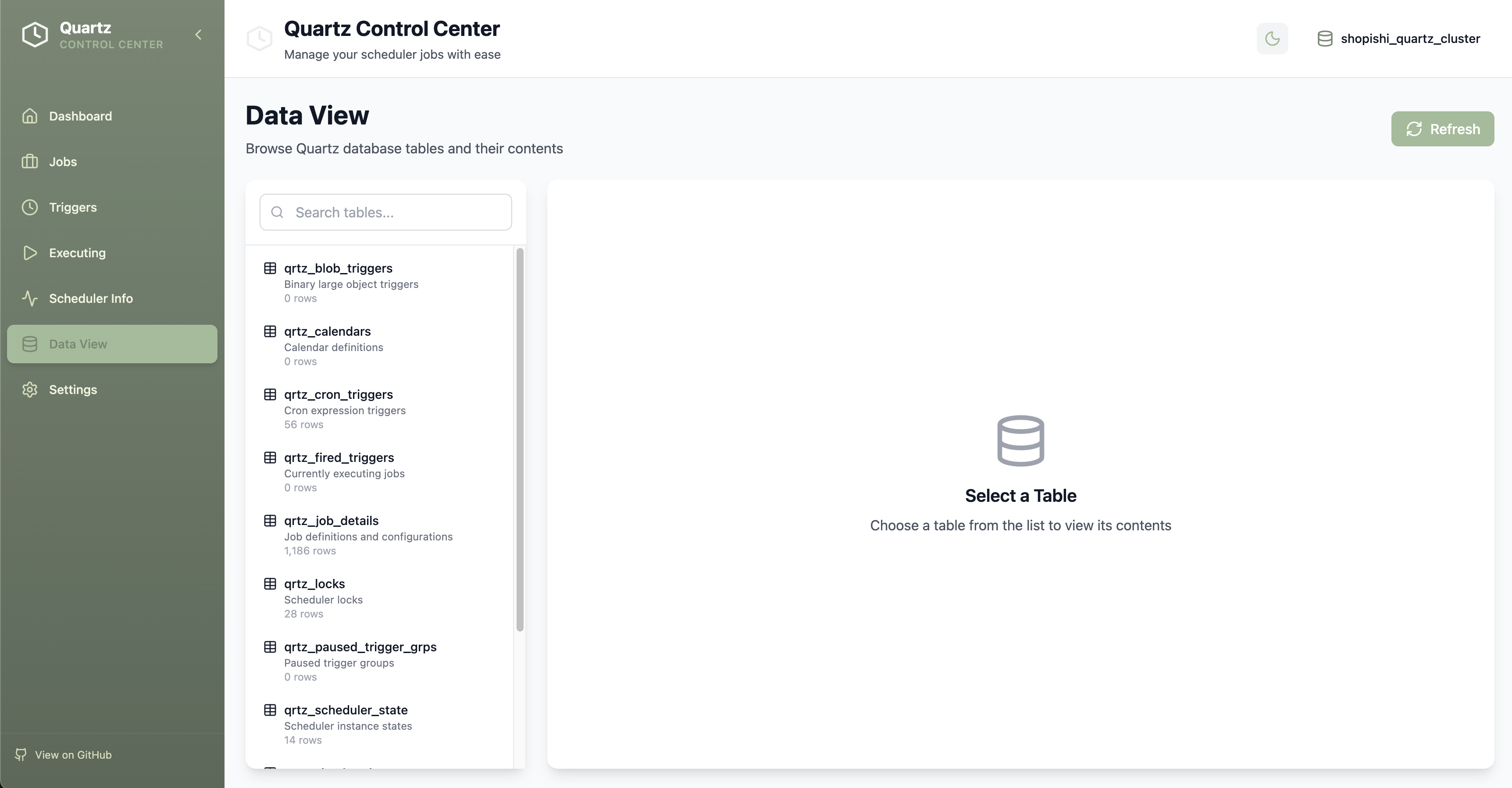Click the Search tables input field

[x=385, y=212]
